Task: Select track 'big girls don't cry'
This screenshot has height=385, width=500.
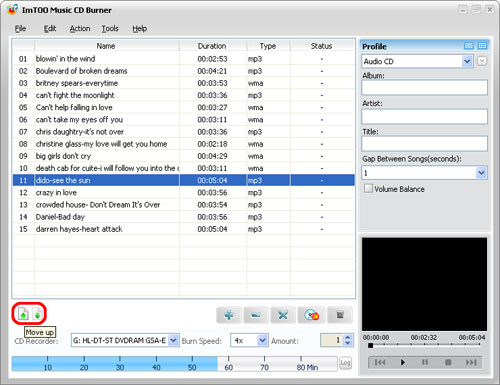Action: tap(184, 156)
